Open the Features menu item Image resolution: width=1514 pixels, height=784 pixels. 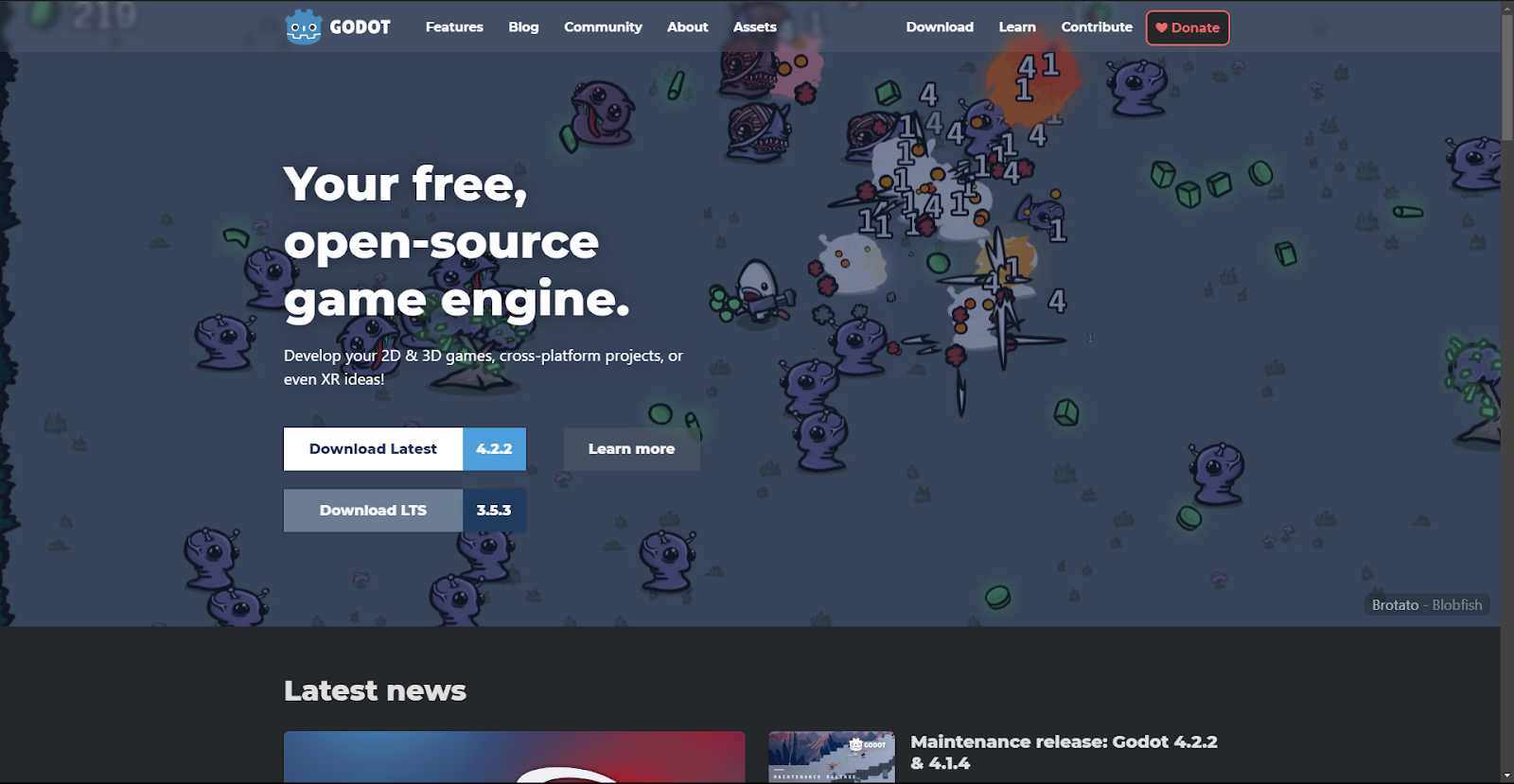pos(454,27)
